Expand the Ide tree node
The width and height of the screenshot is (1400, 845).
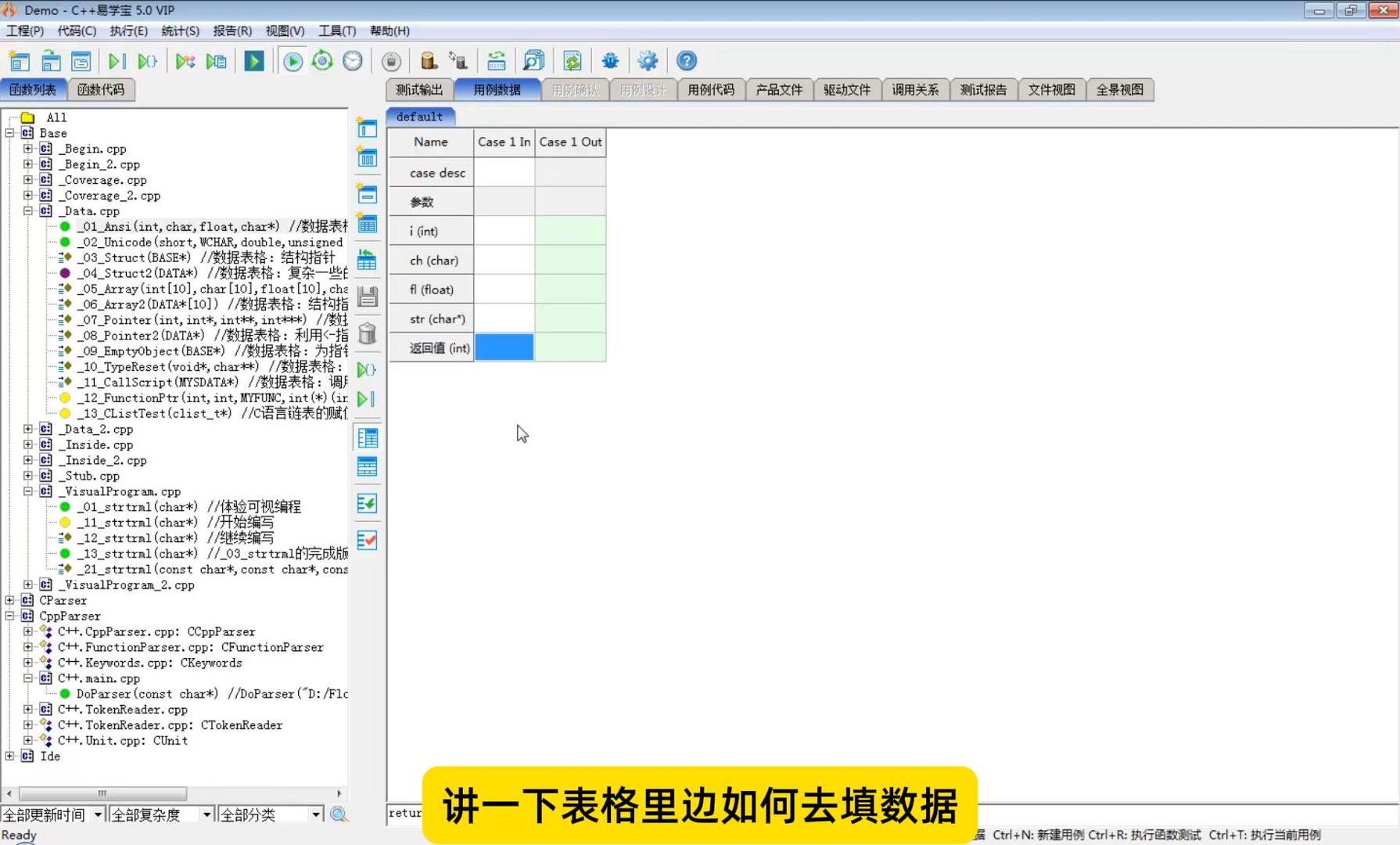(10, 756)
